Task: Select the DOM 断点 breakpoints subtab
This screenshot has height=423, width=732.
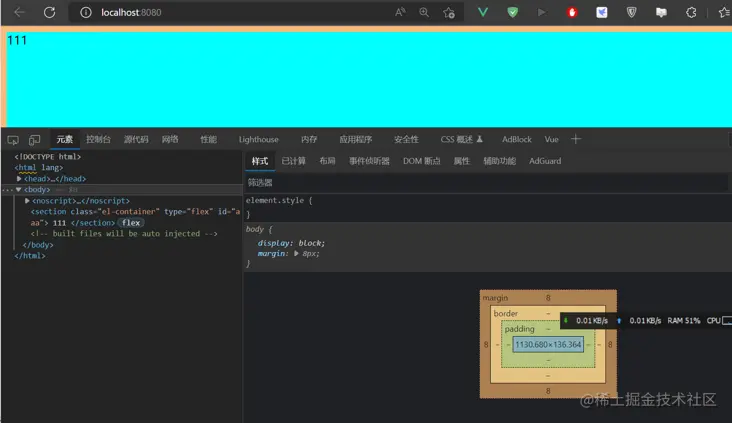Action: [x=422, y=161]
